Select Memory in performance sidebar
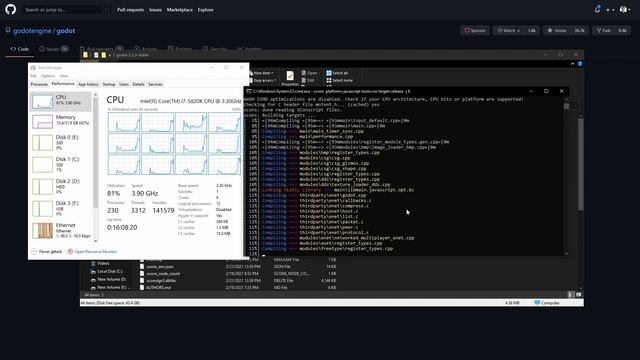The image size is (640, 360). point(61,121)
